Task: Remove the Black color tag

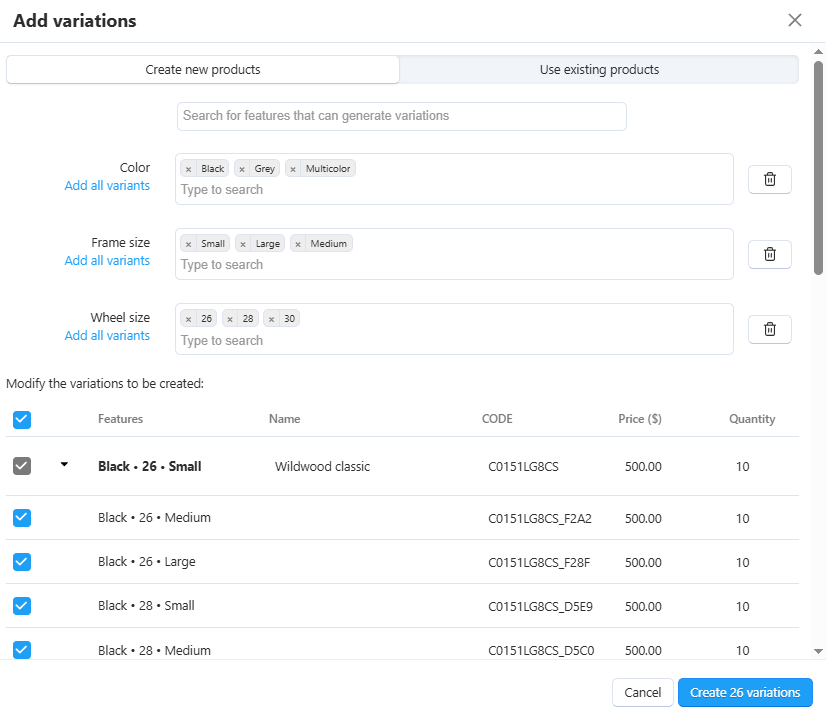Action: [x=189, y=169]
